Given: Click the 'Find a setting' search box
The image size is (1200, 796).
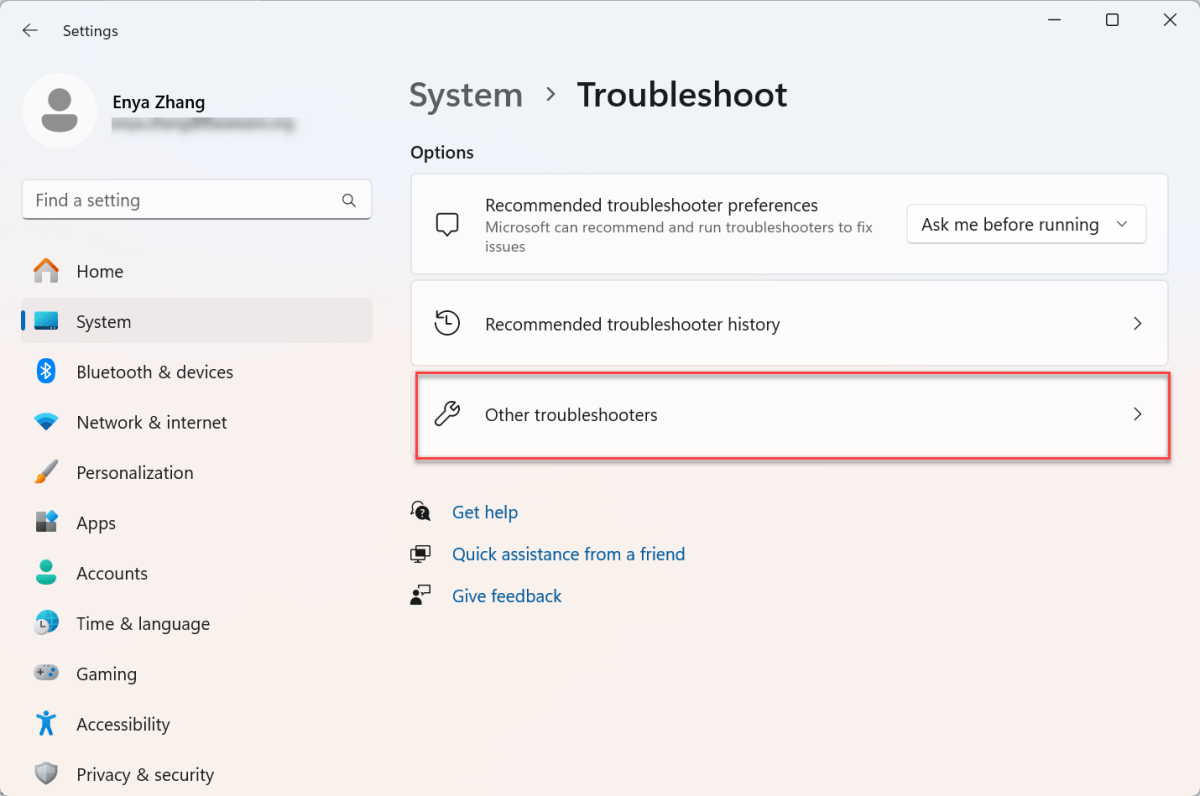Looking at the screenshot, I should click(x=197, y=200).
